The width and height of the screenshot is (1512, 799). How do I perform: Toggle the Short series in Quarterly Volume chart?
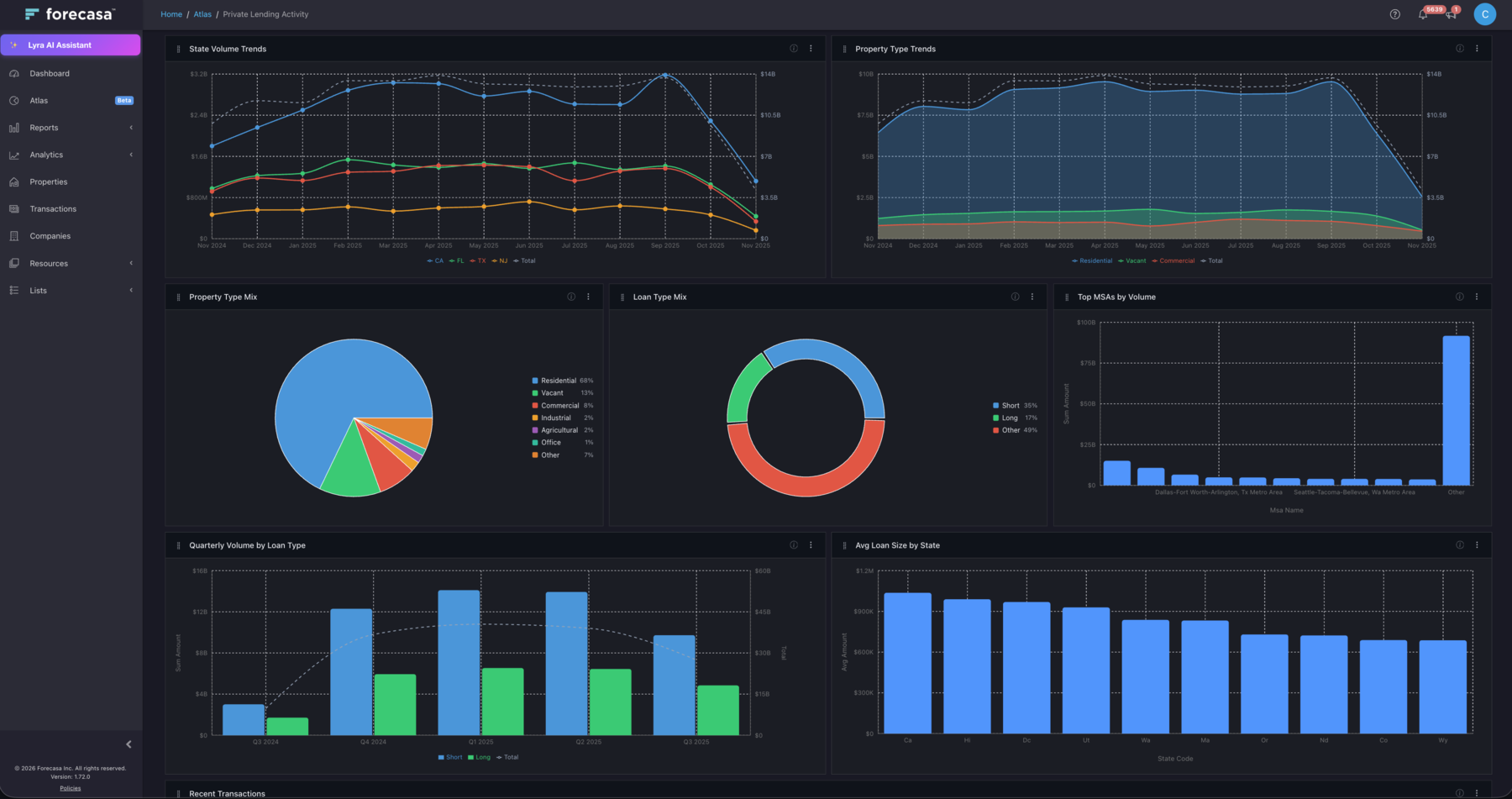(x=449, y=757)
